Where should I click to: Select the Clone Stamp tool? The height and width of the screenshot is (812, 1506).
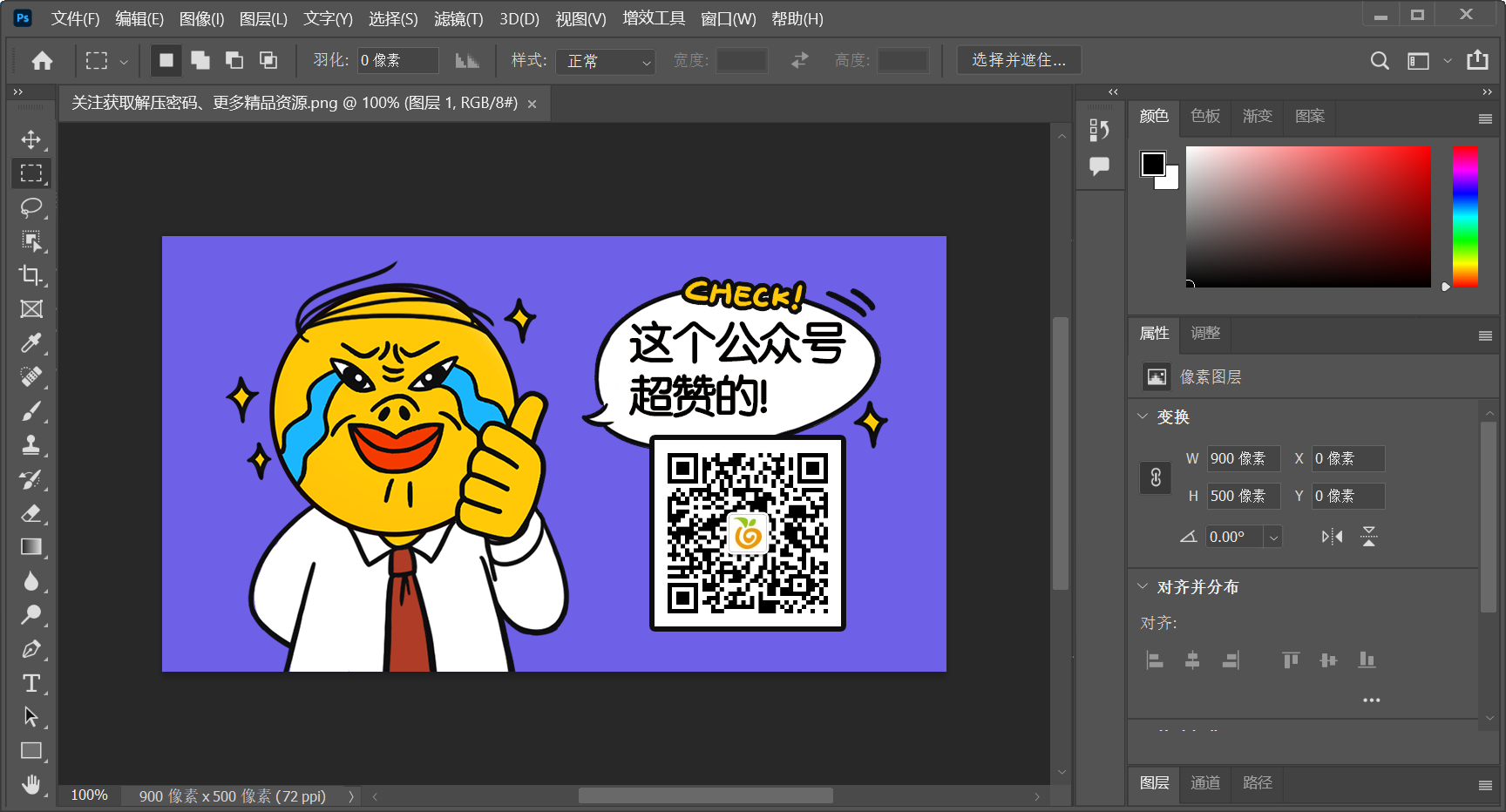(x=31, y=445)
